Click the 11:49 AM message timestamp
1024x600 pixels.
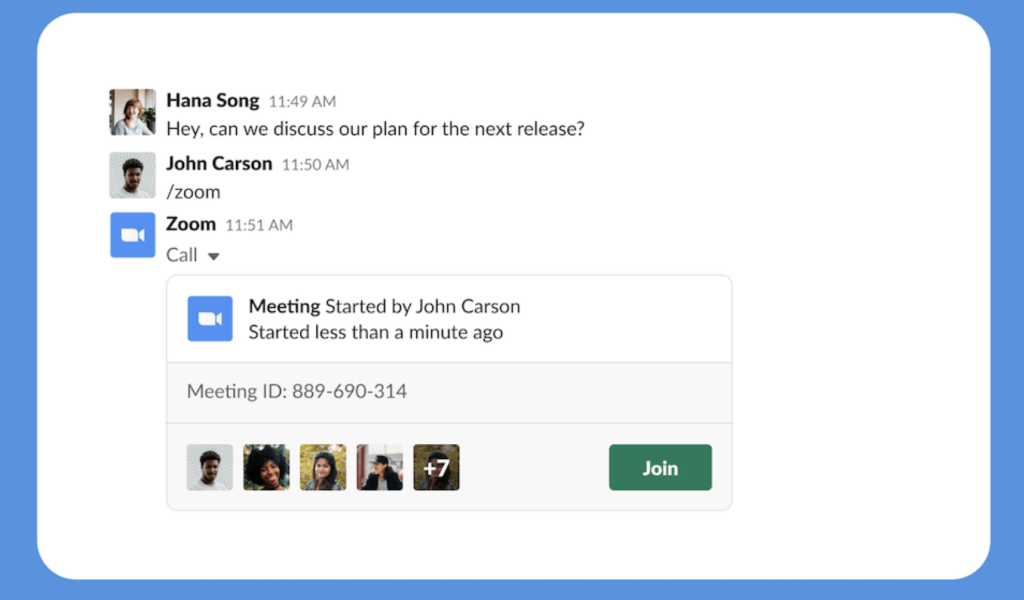point(302,102)
